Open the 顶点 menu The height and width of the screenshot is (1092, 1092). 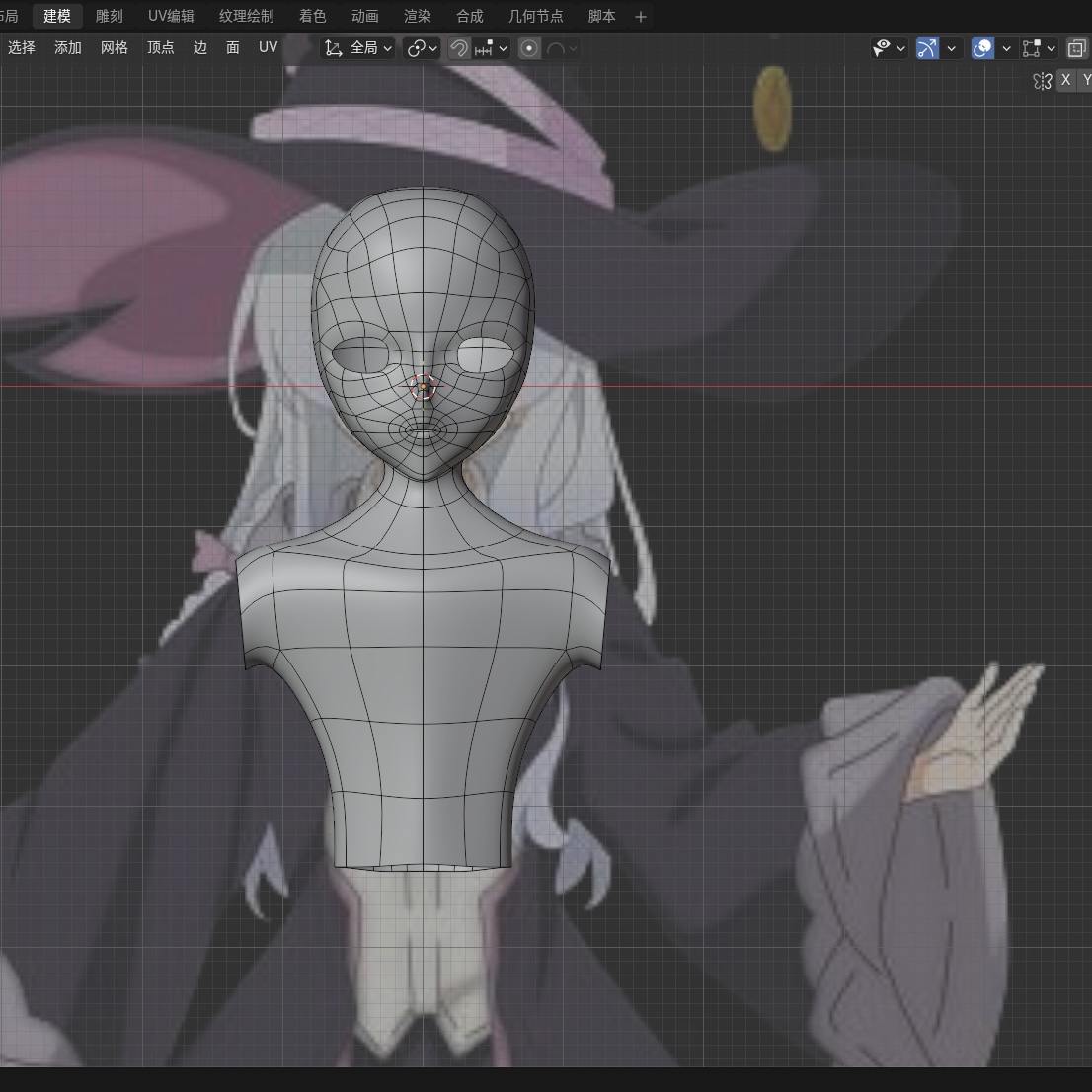160,48
